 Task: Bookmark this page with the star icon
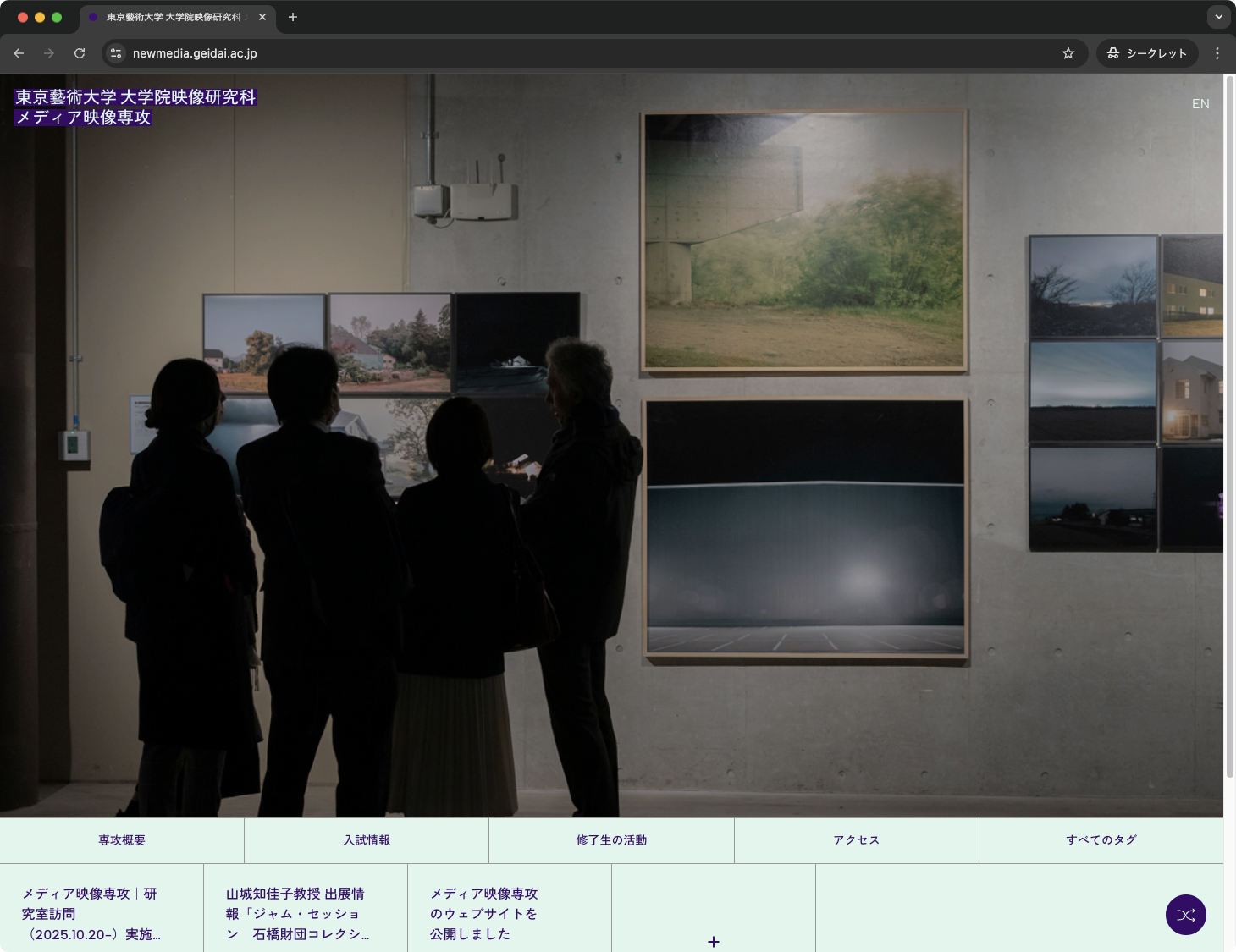1068,53
